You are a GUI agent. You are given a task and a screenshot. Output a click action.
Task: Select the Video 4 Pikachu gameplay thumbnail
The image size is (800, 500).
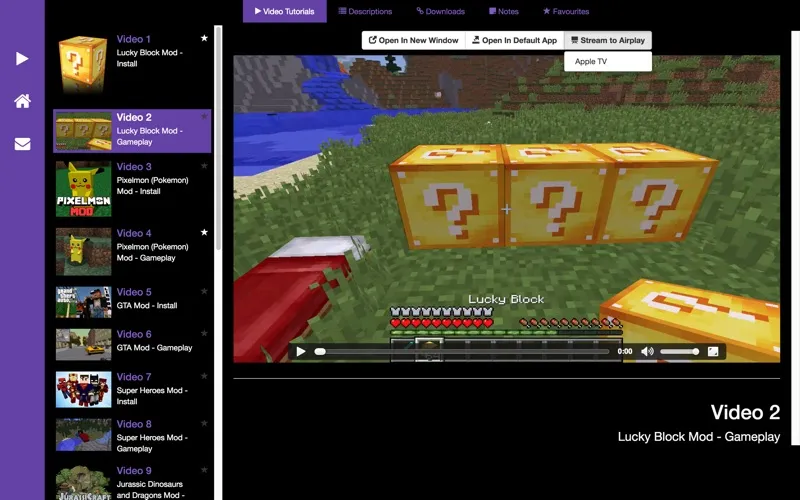[x=83, y=252]
